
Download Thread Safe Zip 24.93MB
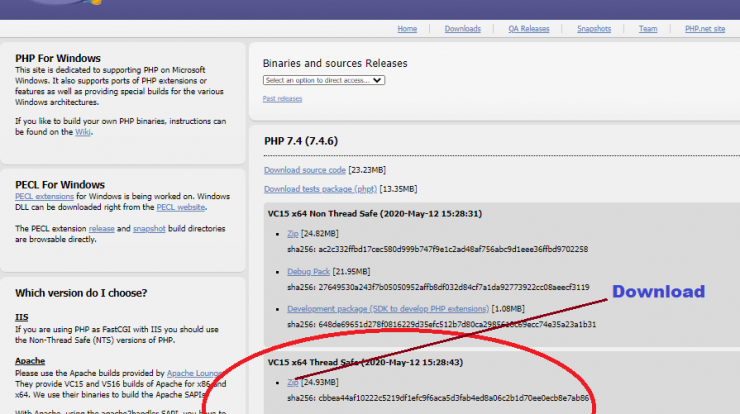click(x=293, y=382)
